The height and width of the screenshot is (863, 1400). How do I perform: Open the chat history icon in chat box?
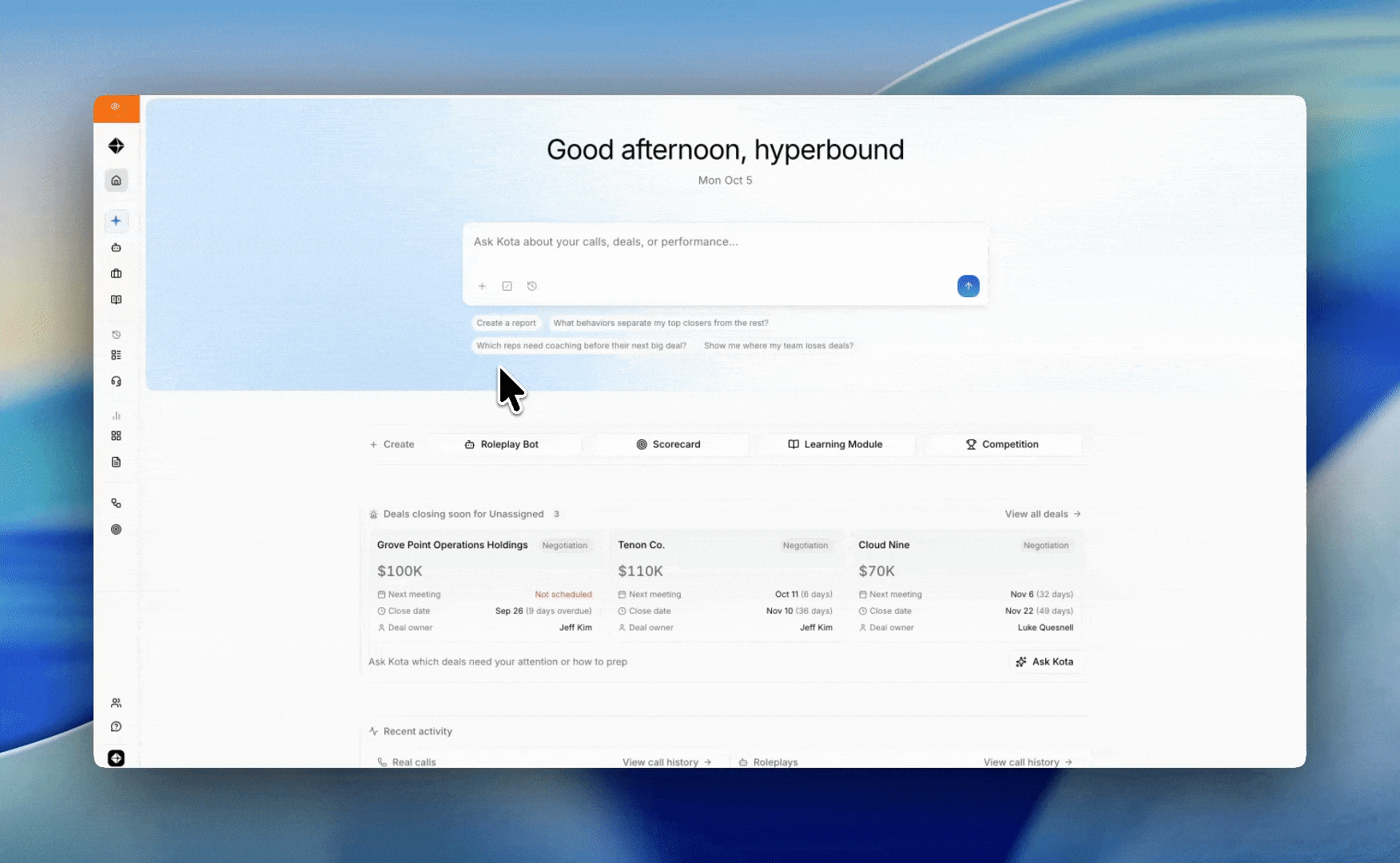[532, 286]
